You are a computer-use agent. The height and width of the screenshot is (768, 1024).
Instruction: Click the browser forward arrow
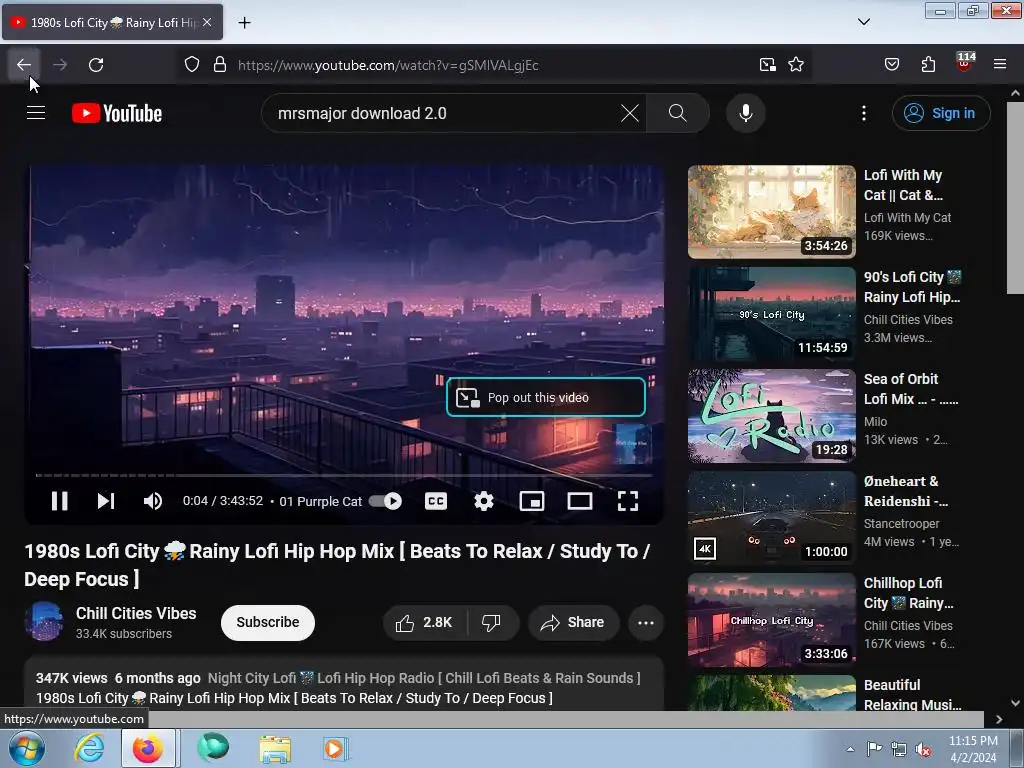(60, 65)
